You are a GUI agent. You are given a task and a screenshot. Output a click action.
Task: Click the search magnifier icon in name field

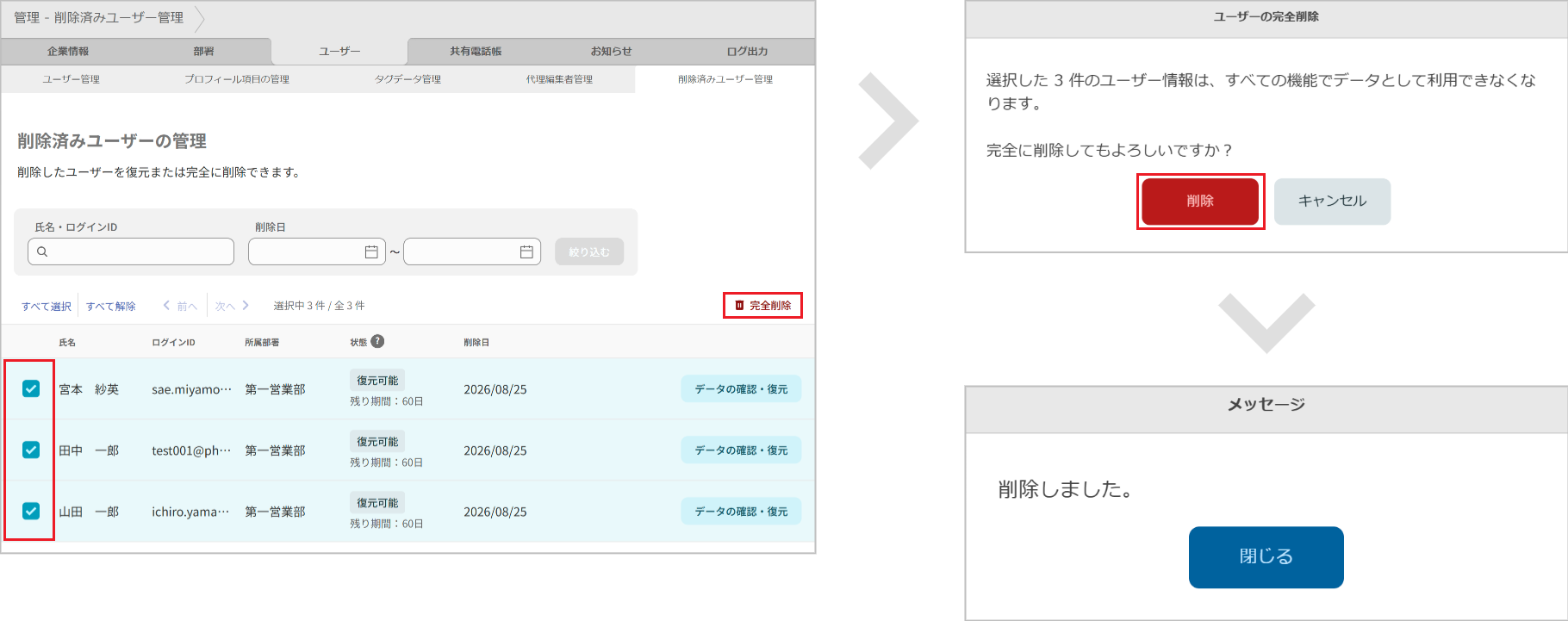42,252
